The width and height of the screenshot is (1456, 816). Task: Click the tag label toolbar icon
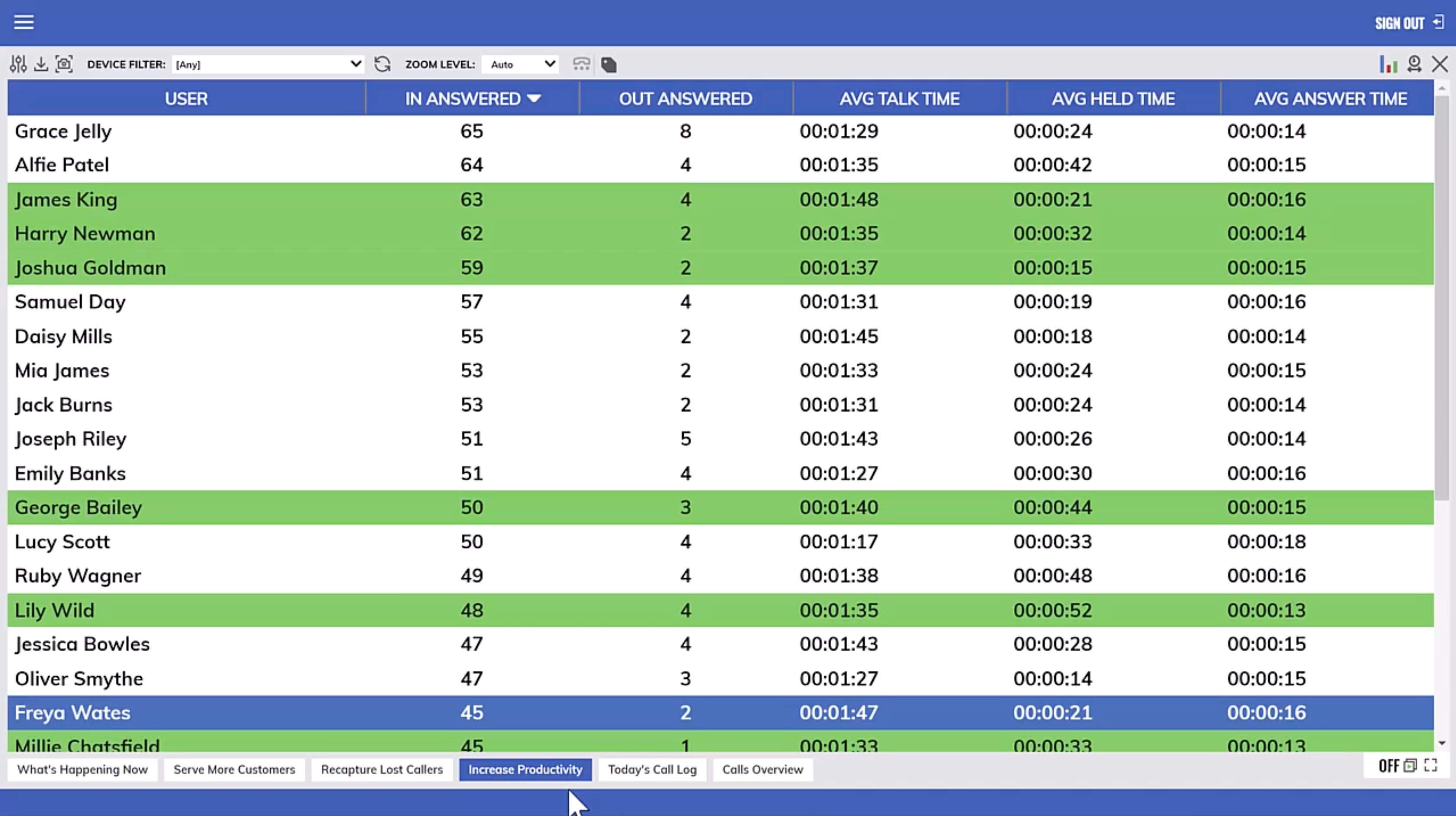[609, 65]
